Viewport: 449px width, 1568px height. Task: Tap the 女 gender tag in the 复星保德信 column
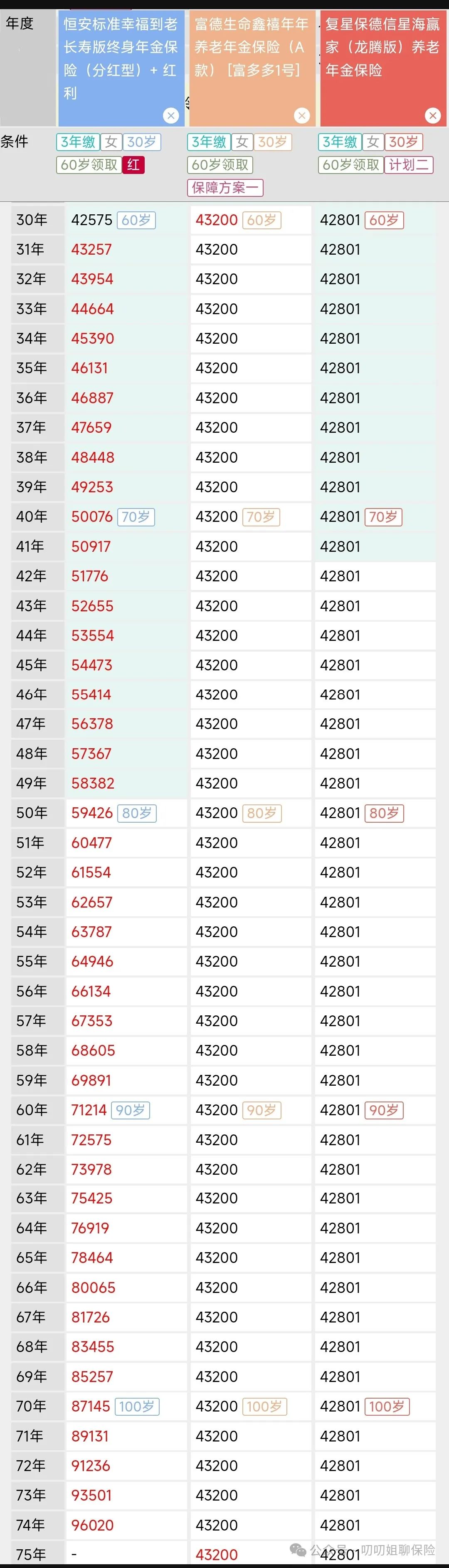[373, 142]
